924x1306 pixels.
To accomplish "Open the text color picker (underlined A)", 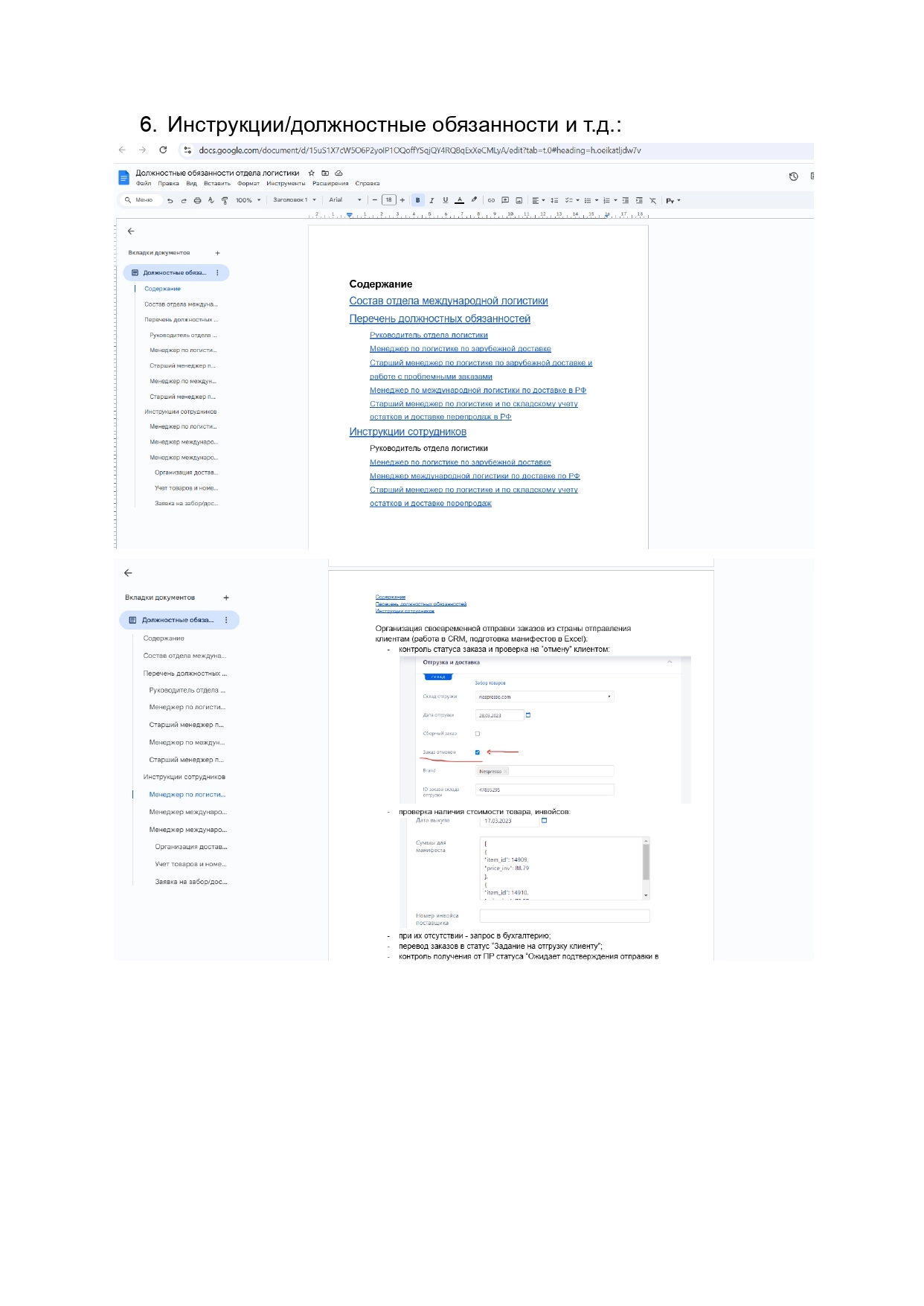I will pyautogui.click(x=459, y=200).
